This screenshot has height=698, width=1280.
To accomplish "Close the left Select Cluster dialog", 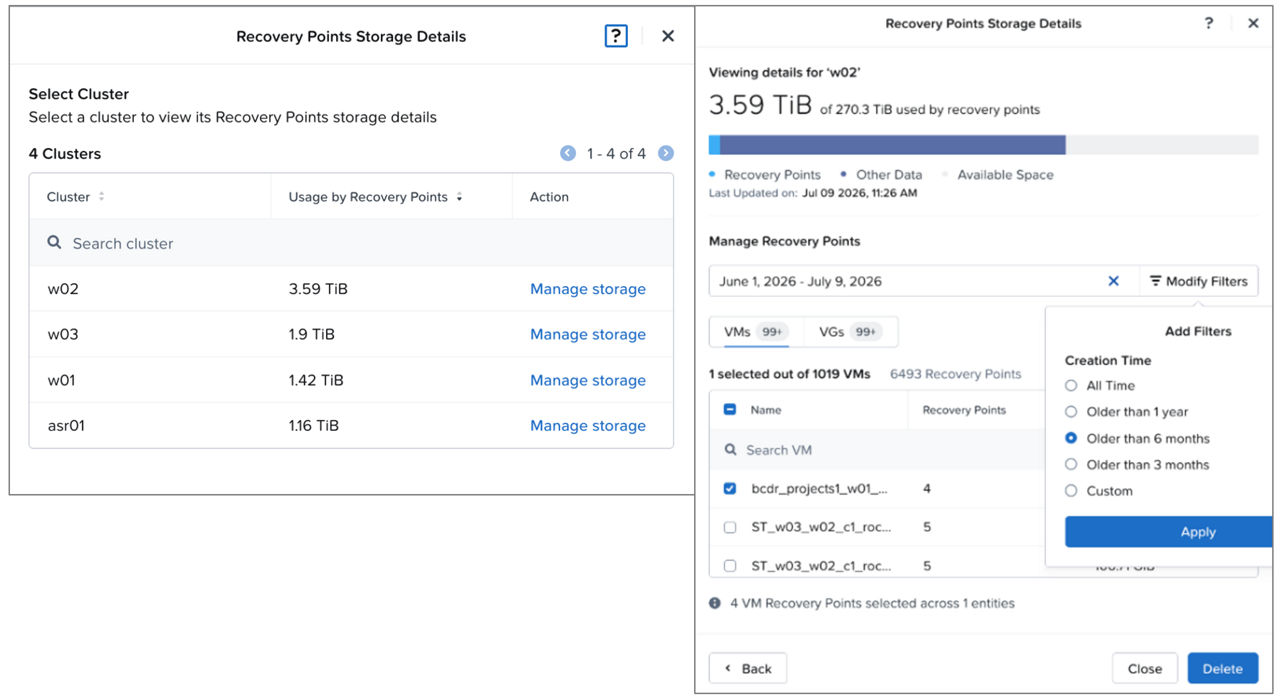I will click(668, 36).
